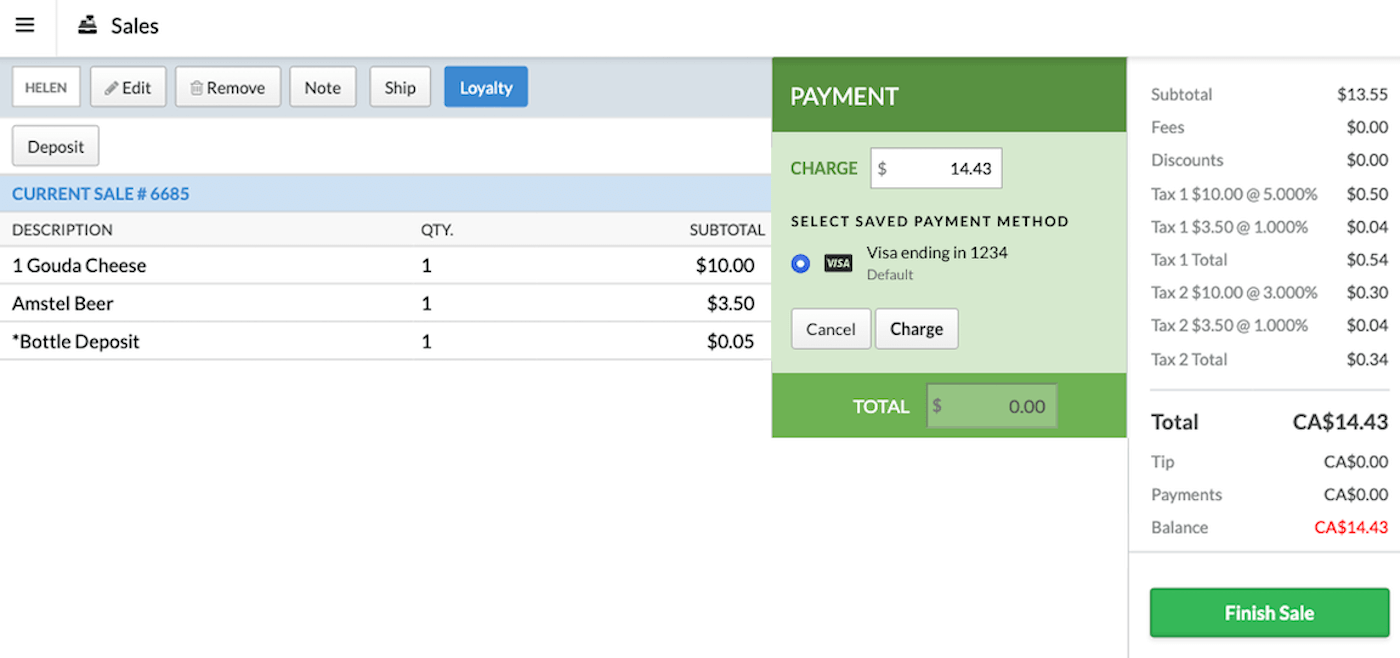Open the hamburger navigation menu

tap(25, 25)
